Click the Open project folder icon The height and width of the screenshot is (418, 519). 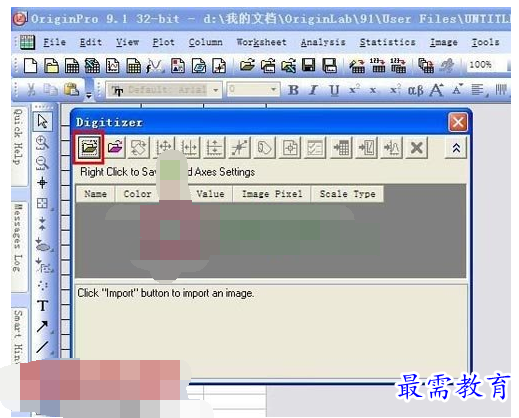point(247,65)
